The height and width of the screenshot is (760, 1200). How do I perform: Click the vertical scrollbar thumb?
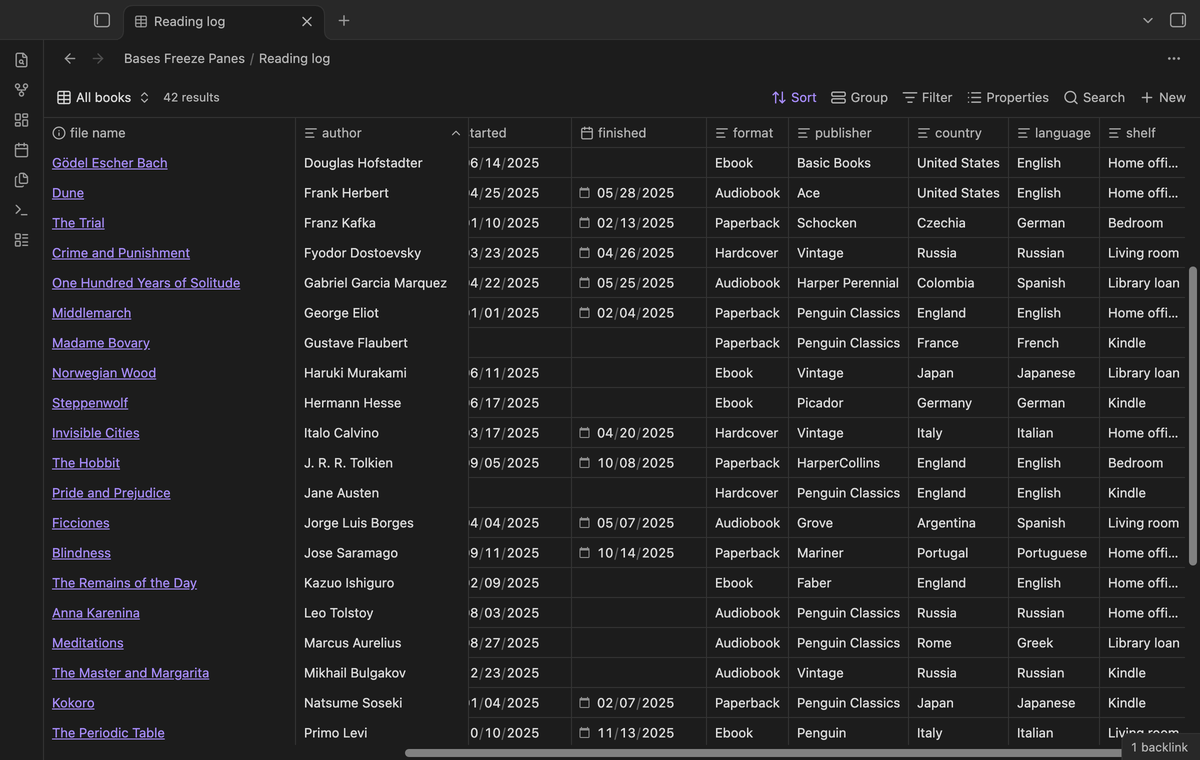coord(1193,416)
